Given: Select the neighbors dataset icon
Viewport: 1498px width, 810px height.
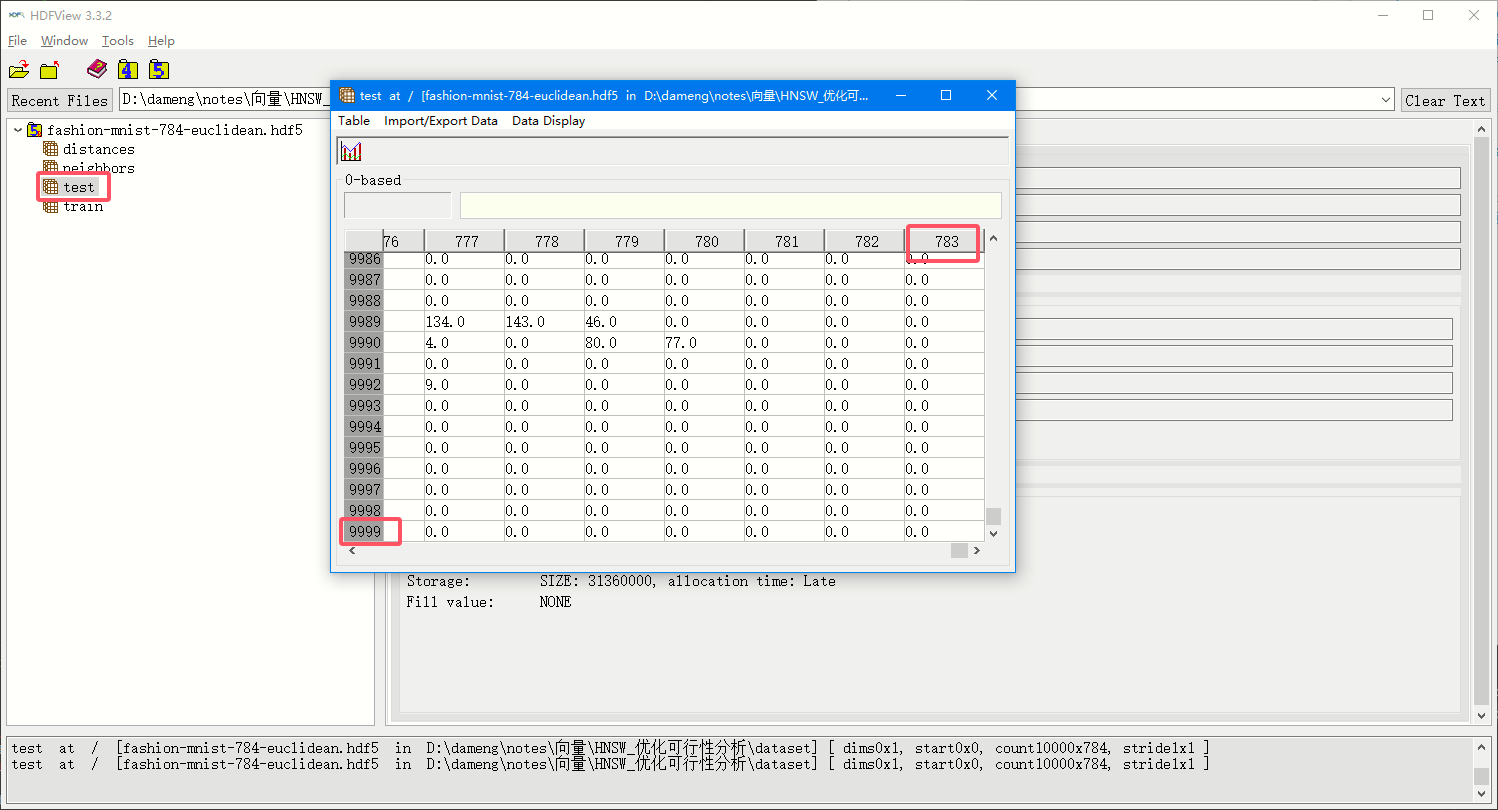Looking at the screenshot, I should pos(51,168).
